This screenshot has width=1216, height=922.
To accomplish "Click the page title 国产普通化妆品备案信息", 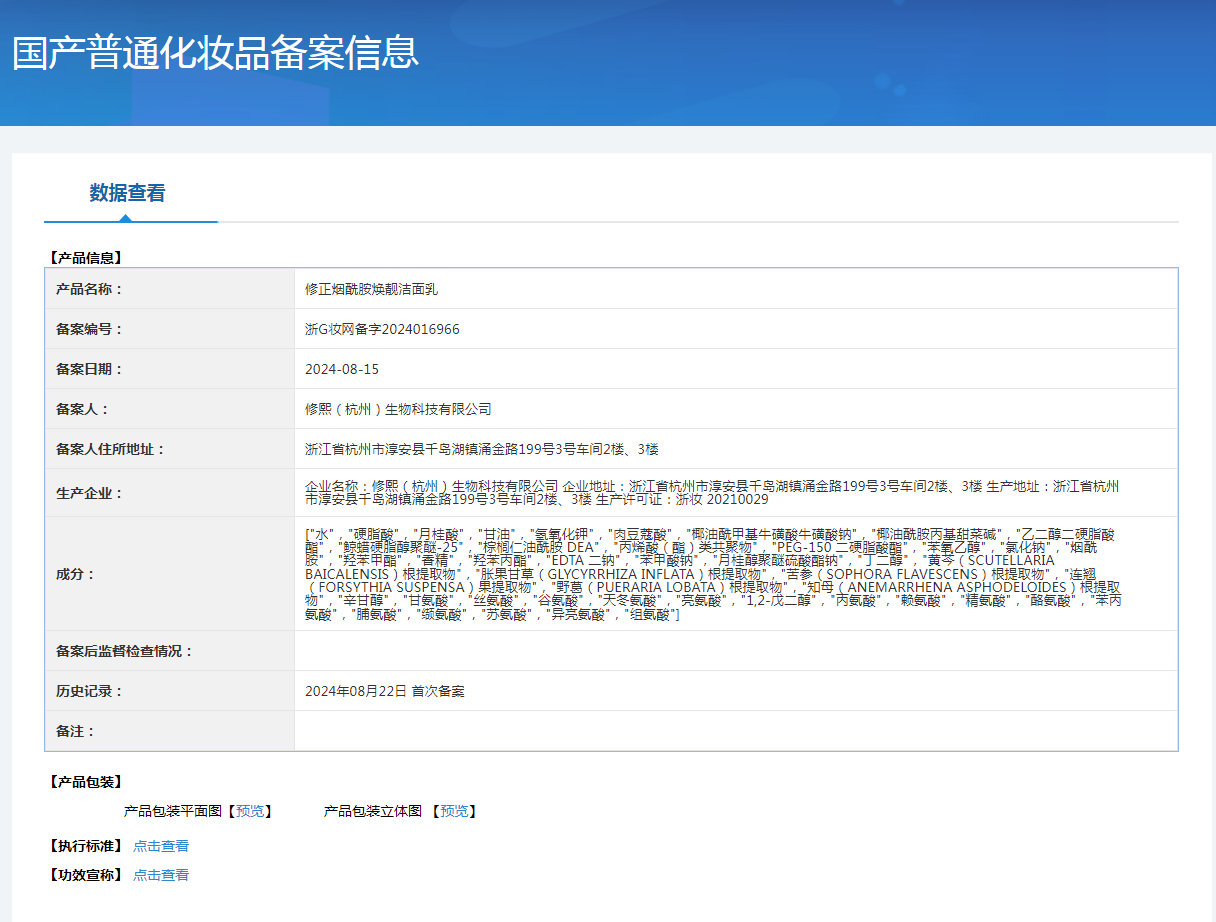I will click(x=215, y=53).
